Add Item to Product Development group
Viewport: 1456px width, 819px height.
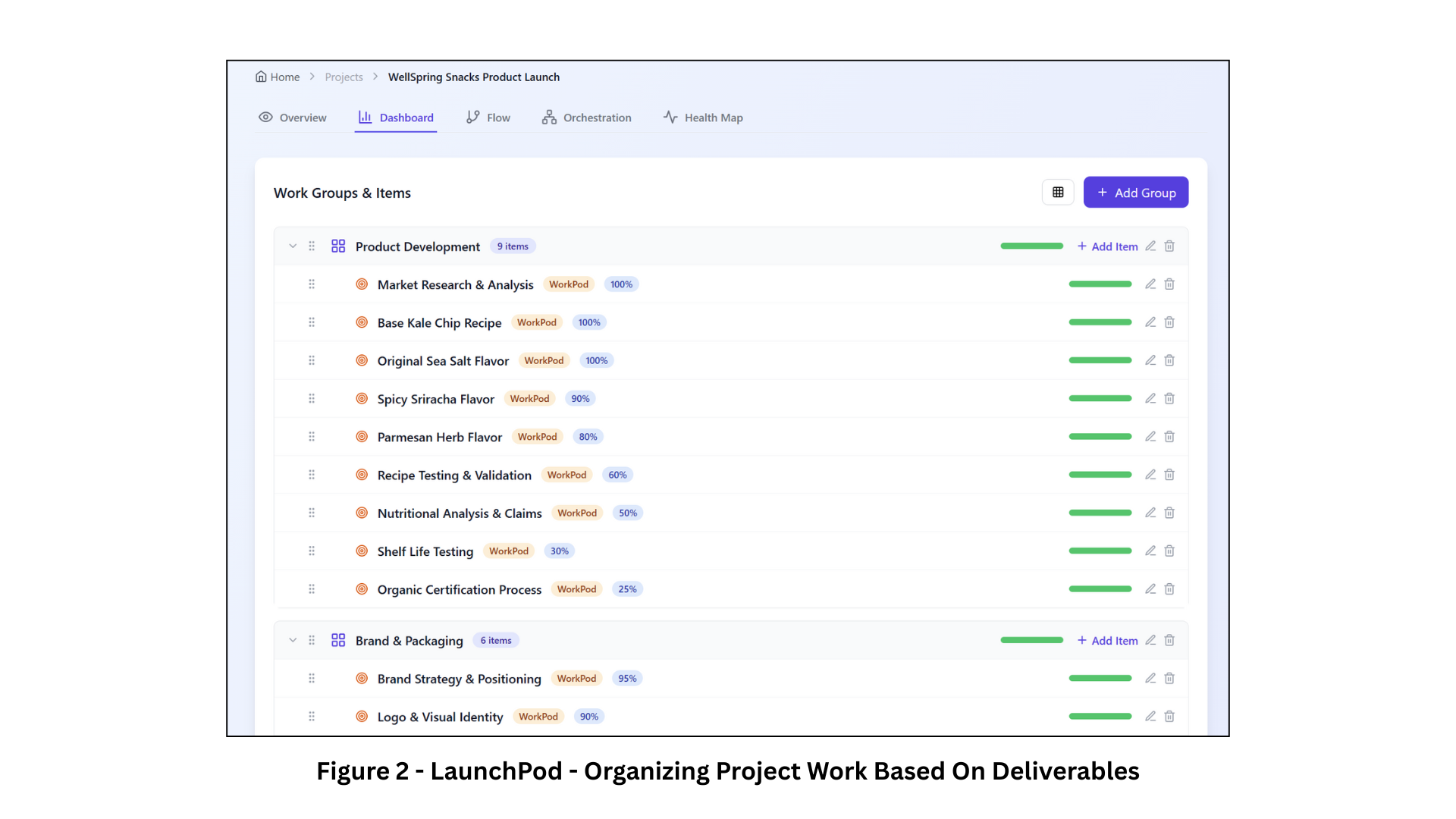1107,246
